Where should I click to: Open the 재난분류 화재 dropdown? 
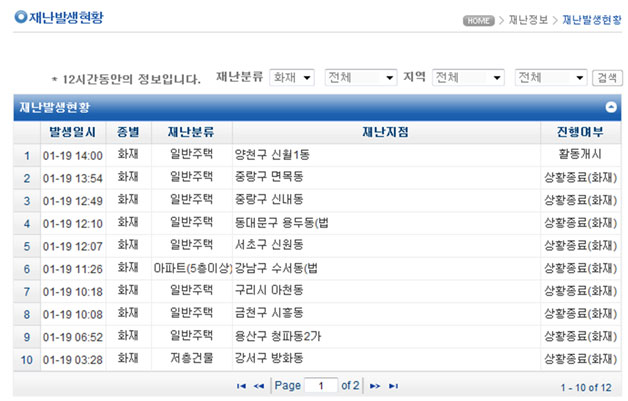tap(292, 77)
